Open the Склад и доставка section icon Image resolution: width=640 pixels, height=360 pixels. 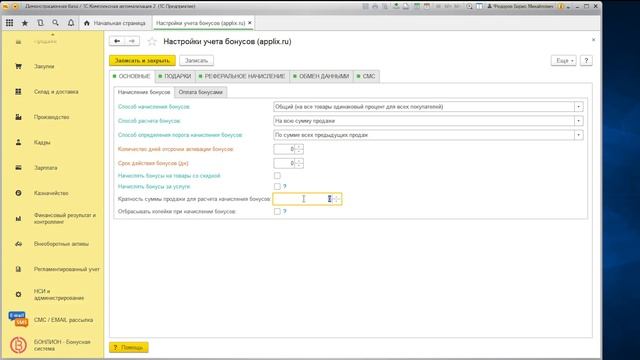[x=18, y=91]
